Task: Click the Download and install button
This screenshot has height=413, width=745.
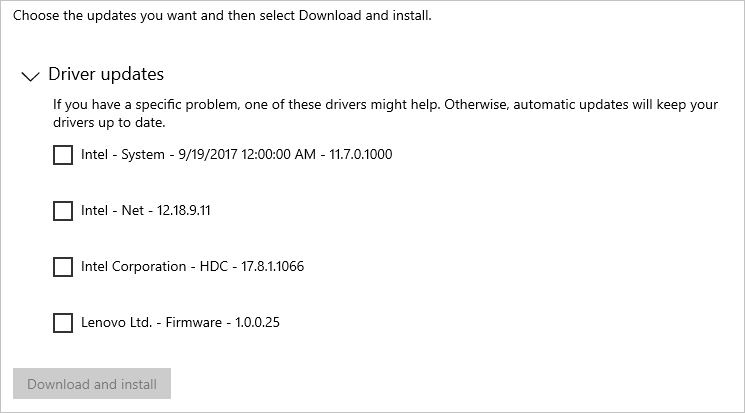Action: click(x=92, y=384)
